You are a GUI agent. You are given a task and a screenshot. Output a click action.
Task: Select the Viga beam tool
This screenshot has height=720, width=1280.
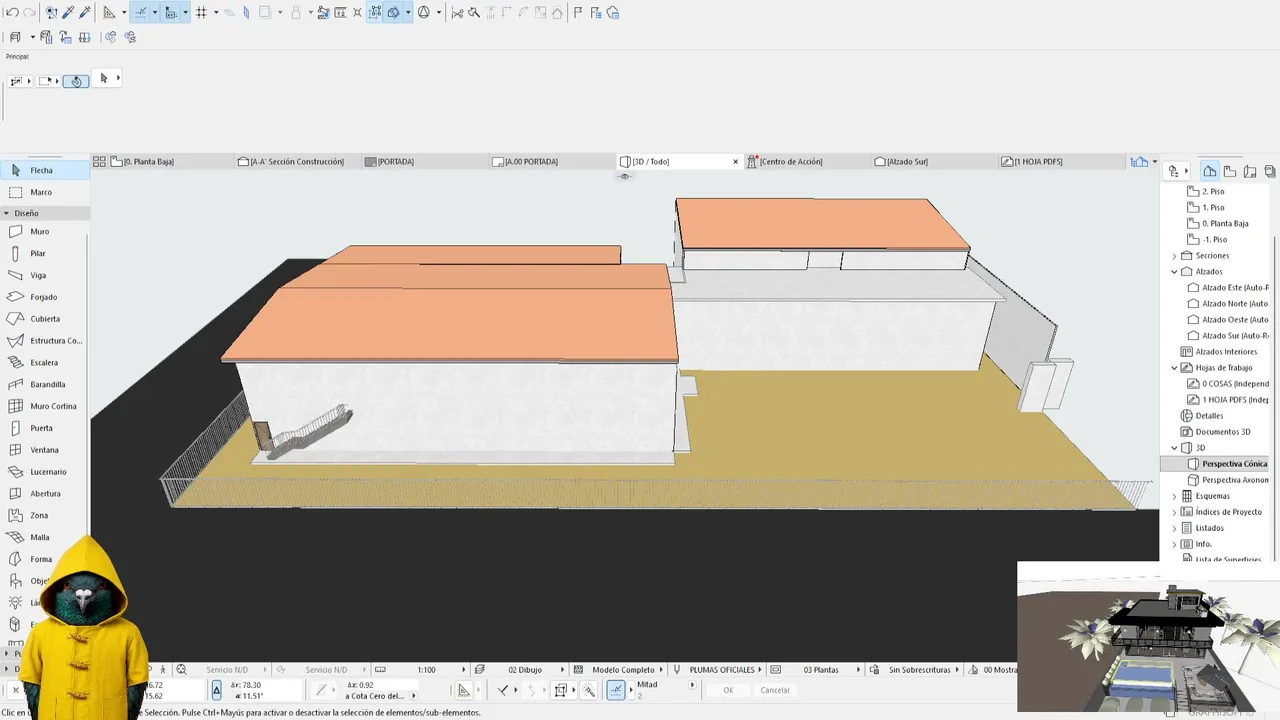[45, 275]
